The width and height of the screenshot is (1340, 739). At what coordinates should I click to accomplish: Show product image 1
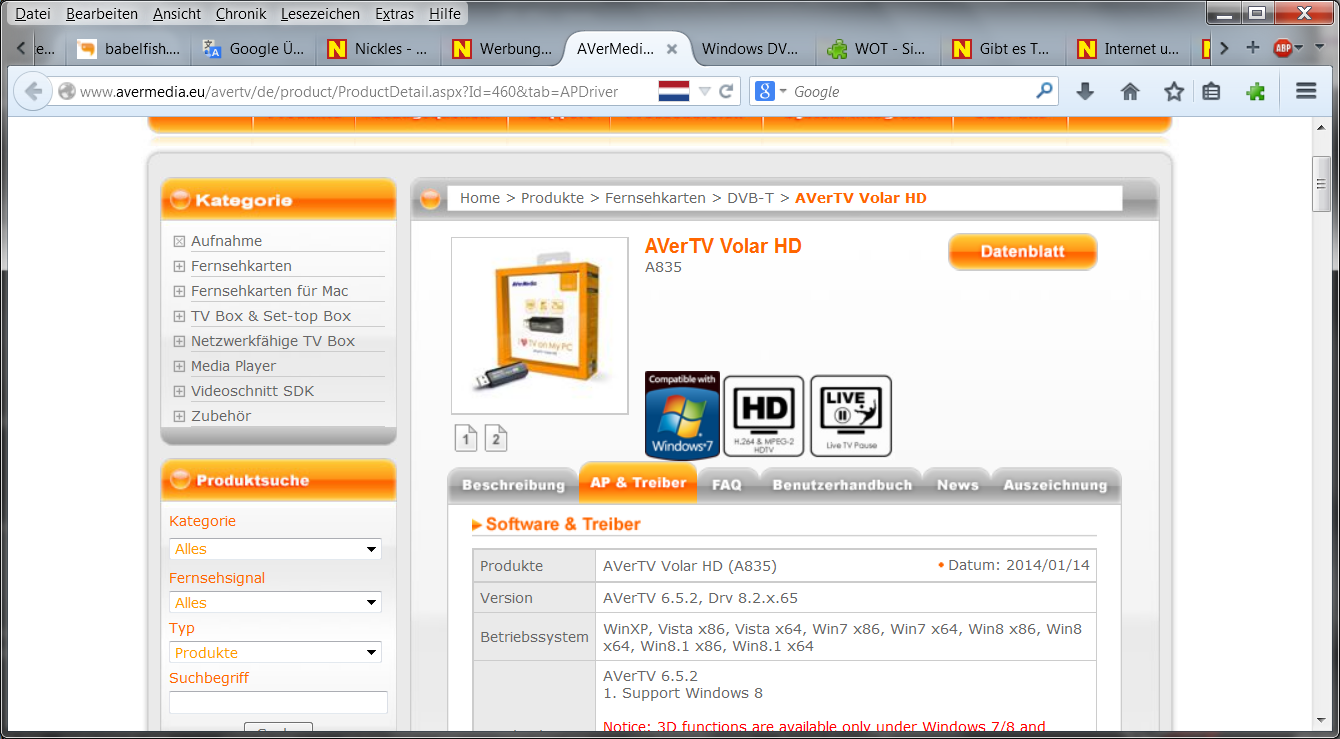[466, 438]
